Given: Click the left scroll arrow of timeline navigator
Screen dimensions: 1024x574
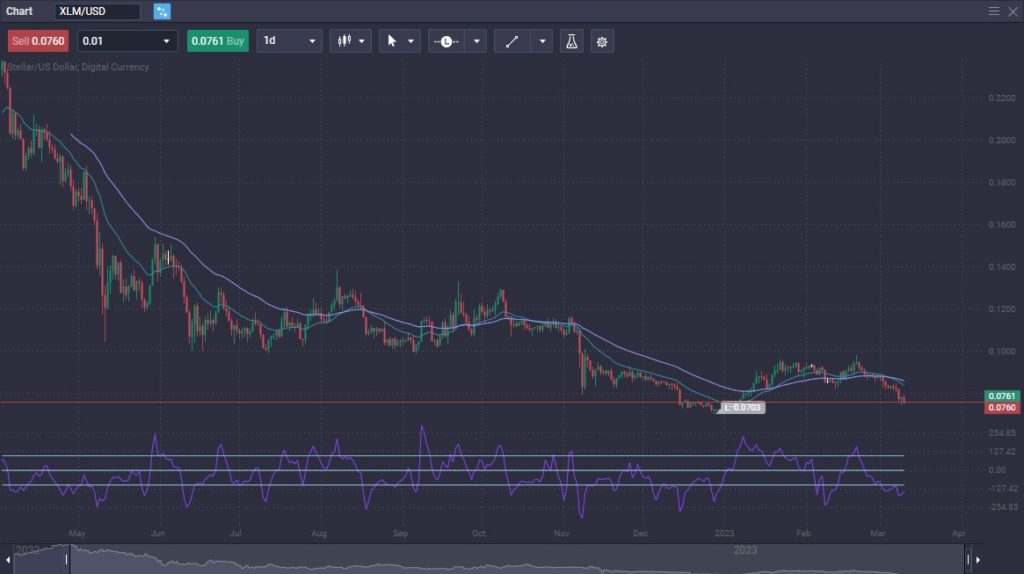Looking at the screenshot, I should coord(6,559).
